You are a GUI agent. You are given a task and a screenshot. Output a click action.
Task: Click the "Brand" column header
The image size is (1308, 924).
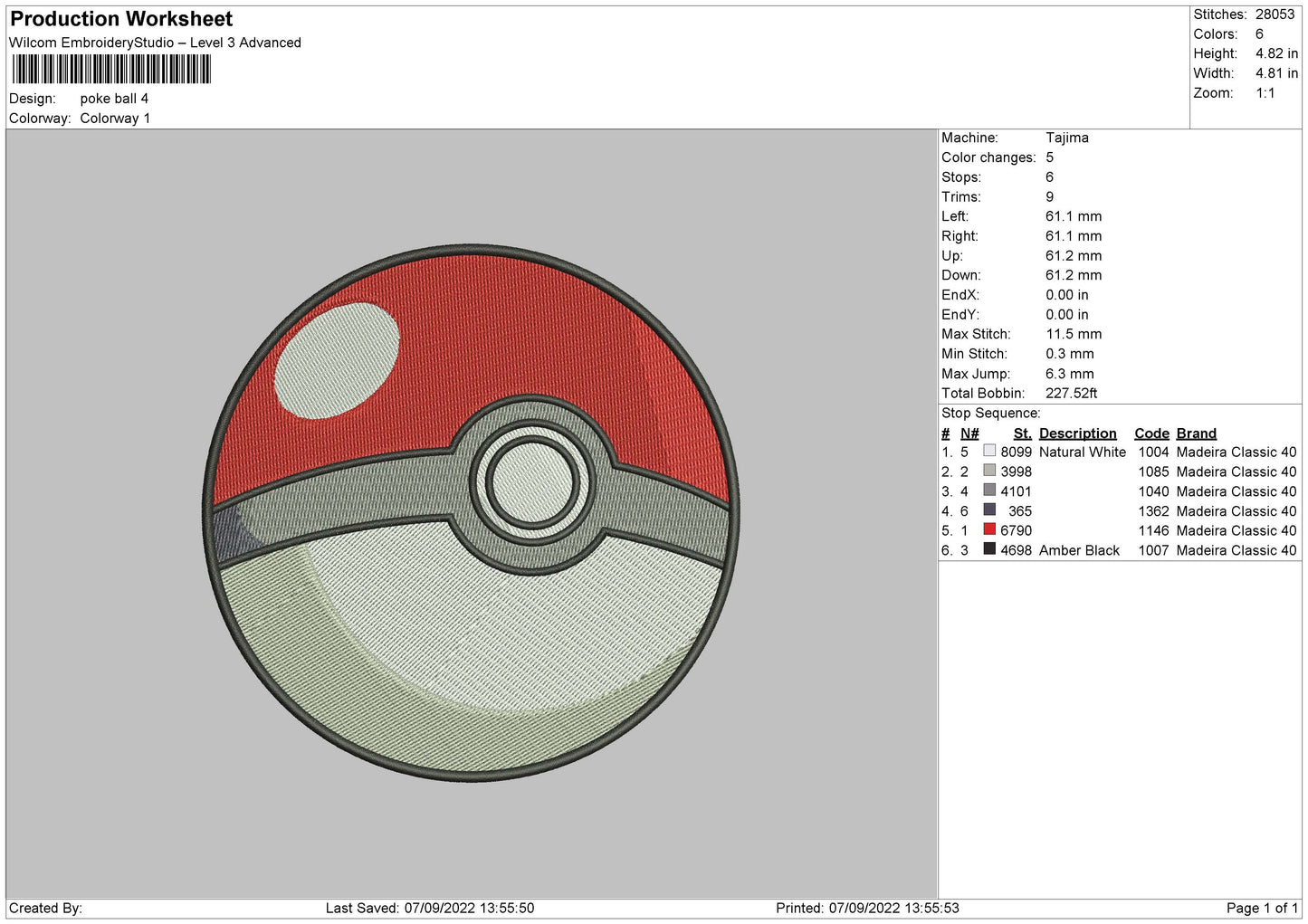tap(1197, 433)
